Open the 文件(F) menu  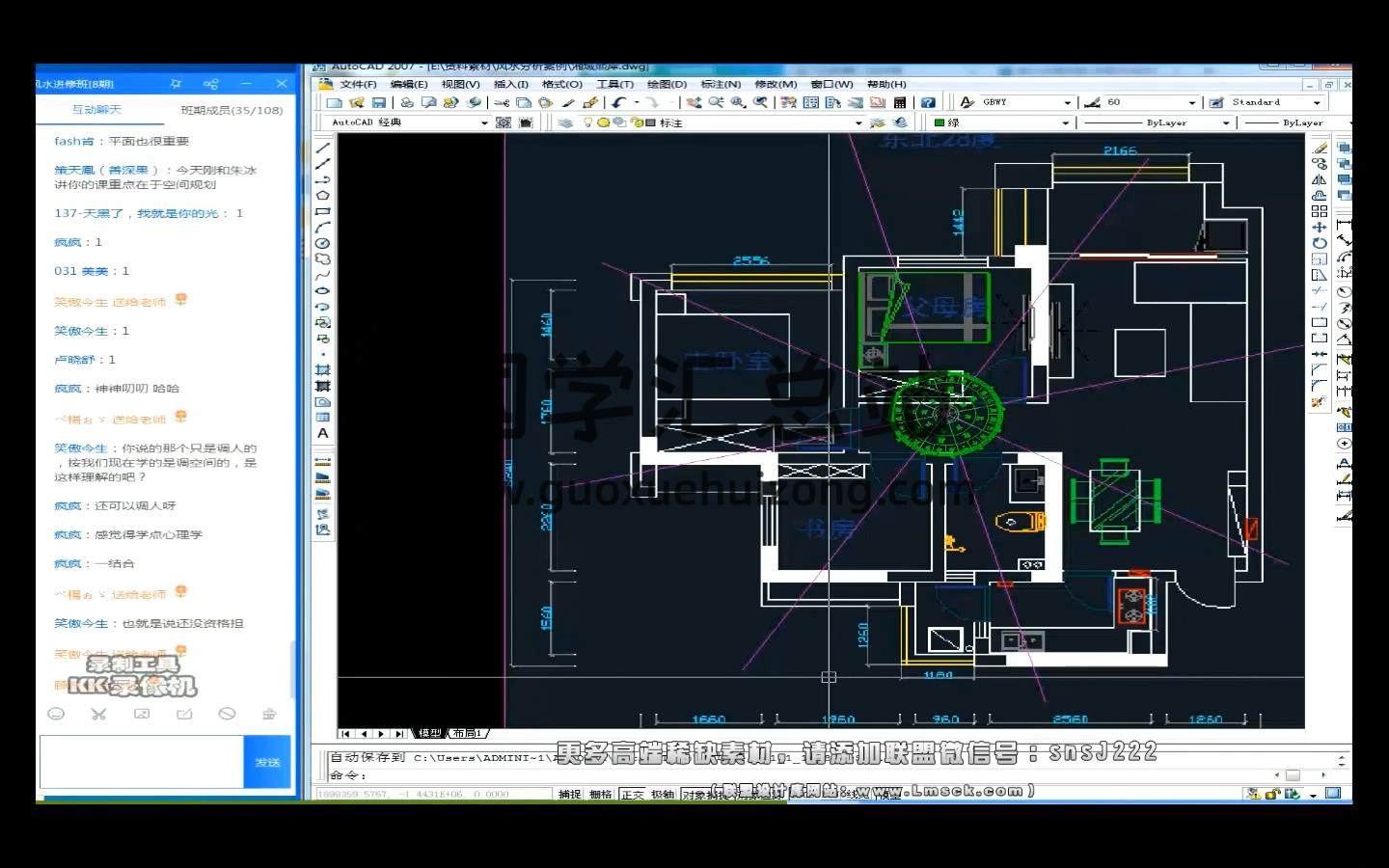pos(358,84)
